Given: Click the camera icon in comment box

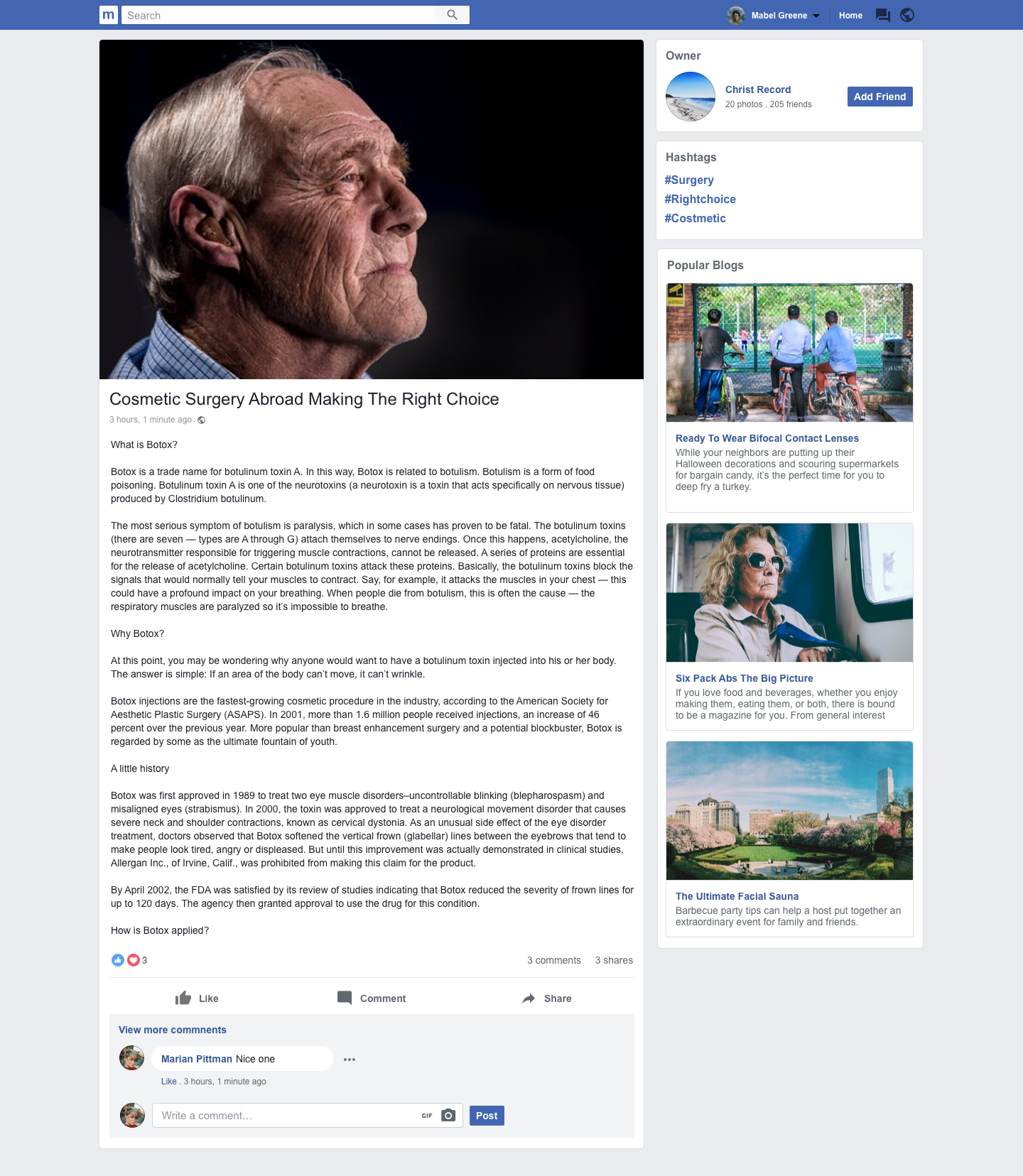Looking at the screenshot, I should click(448, 1115).
